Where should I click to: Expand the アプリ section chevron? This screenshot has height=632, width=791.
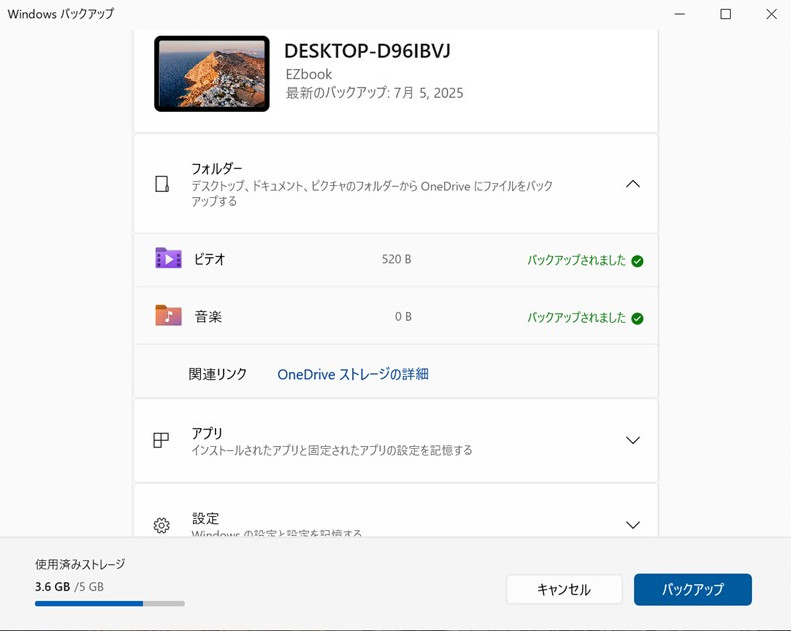click(632, 441)
